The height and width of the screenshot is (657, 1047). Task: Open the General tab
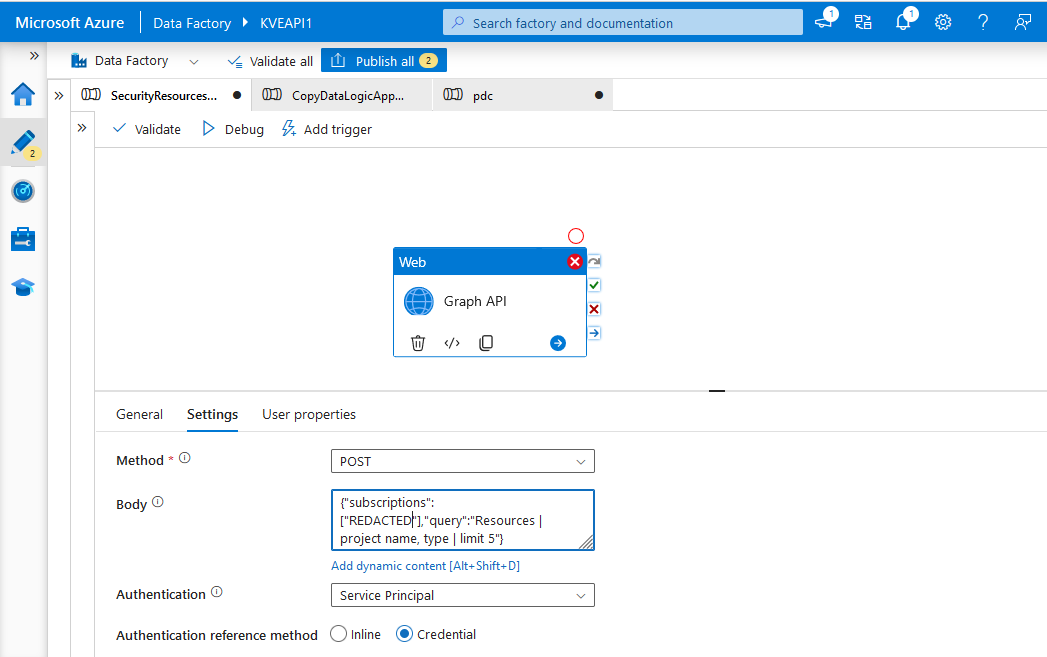point(139,414)
